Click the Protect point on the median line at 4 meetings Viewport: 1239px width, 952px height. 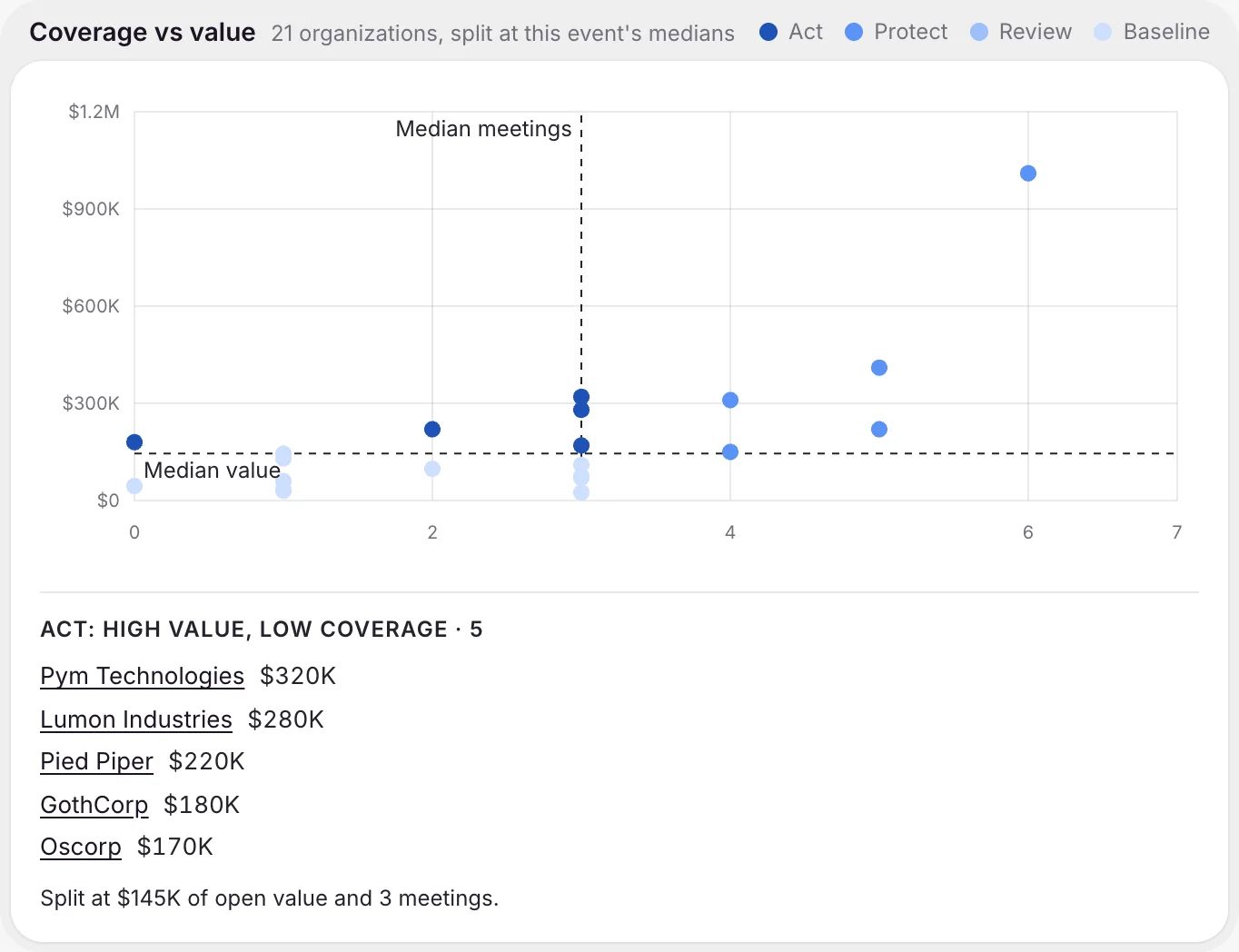pyautogui.click(x=730, y=452)
